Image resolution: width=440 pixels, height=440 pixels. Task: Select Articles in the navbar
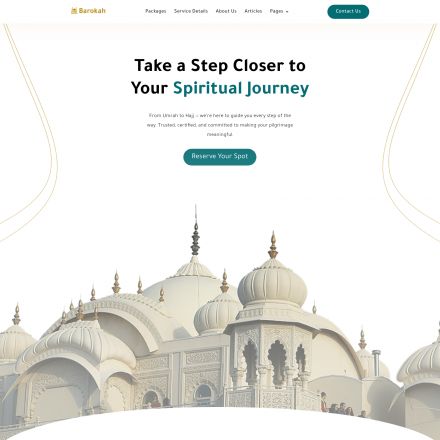(x=253, y=11)
